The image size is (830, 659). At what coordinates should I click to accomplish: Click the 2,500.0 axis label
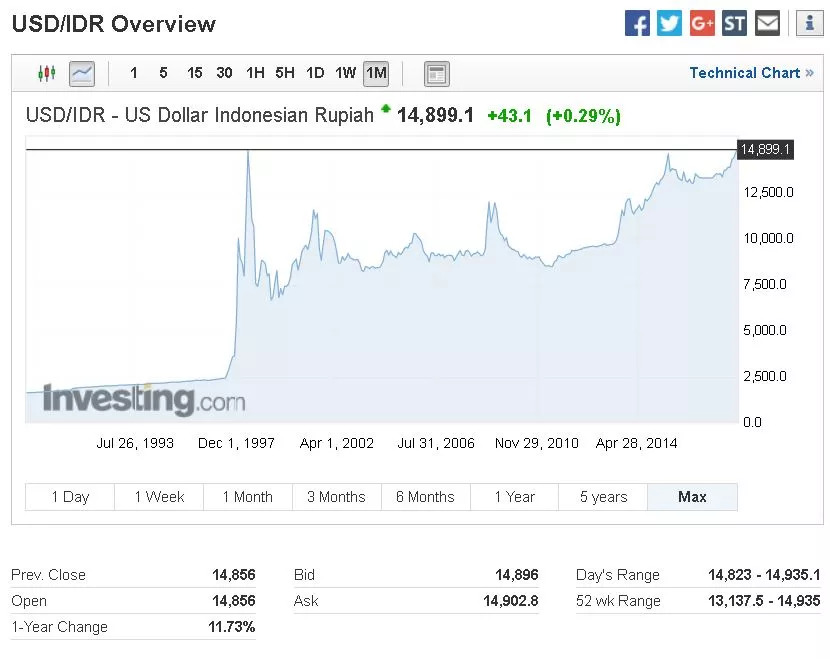coord(765,376)
